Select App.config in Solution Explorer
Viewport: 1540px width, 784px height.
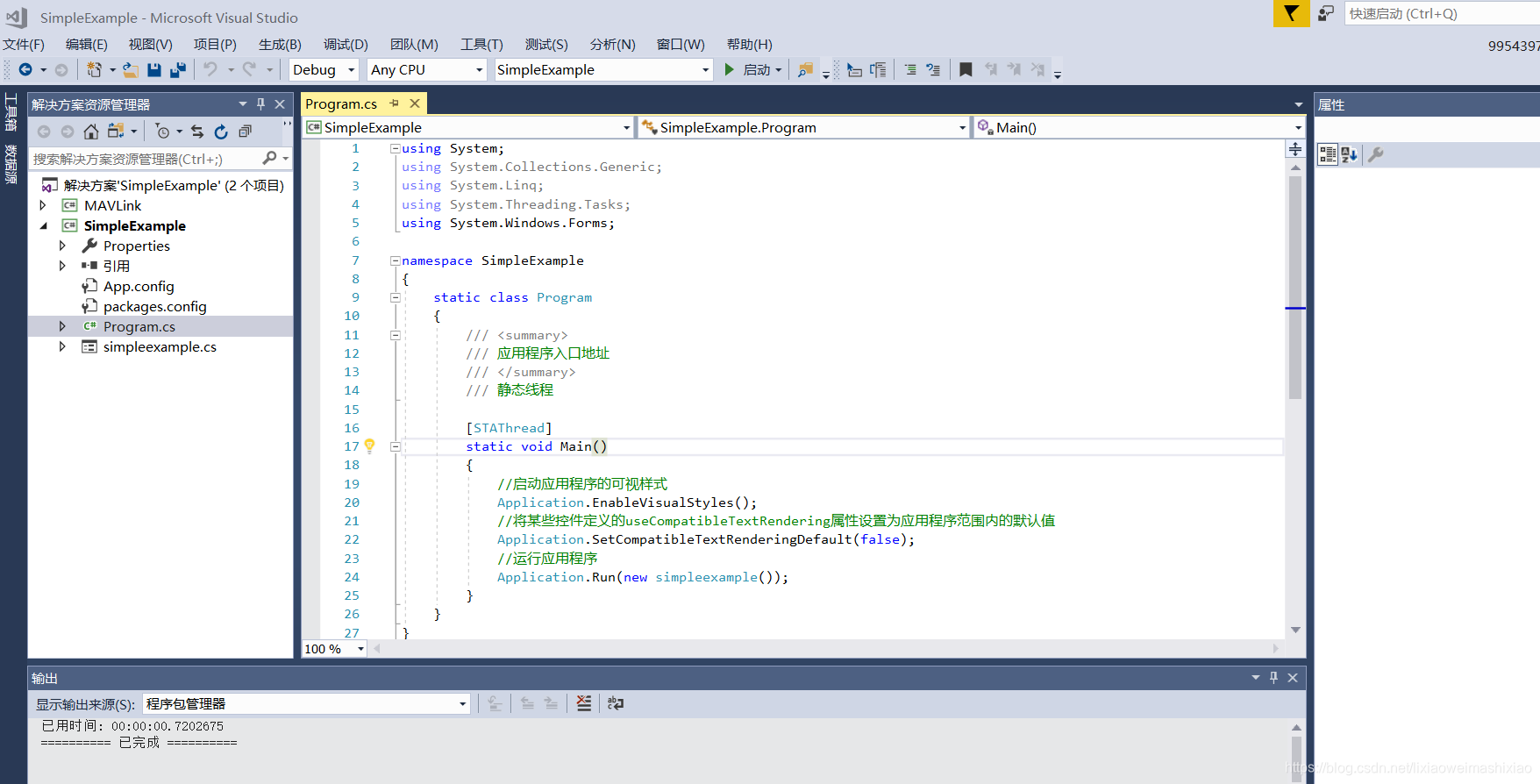[139, 286]
